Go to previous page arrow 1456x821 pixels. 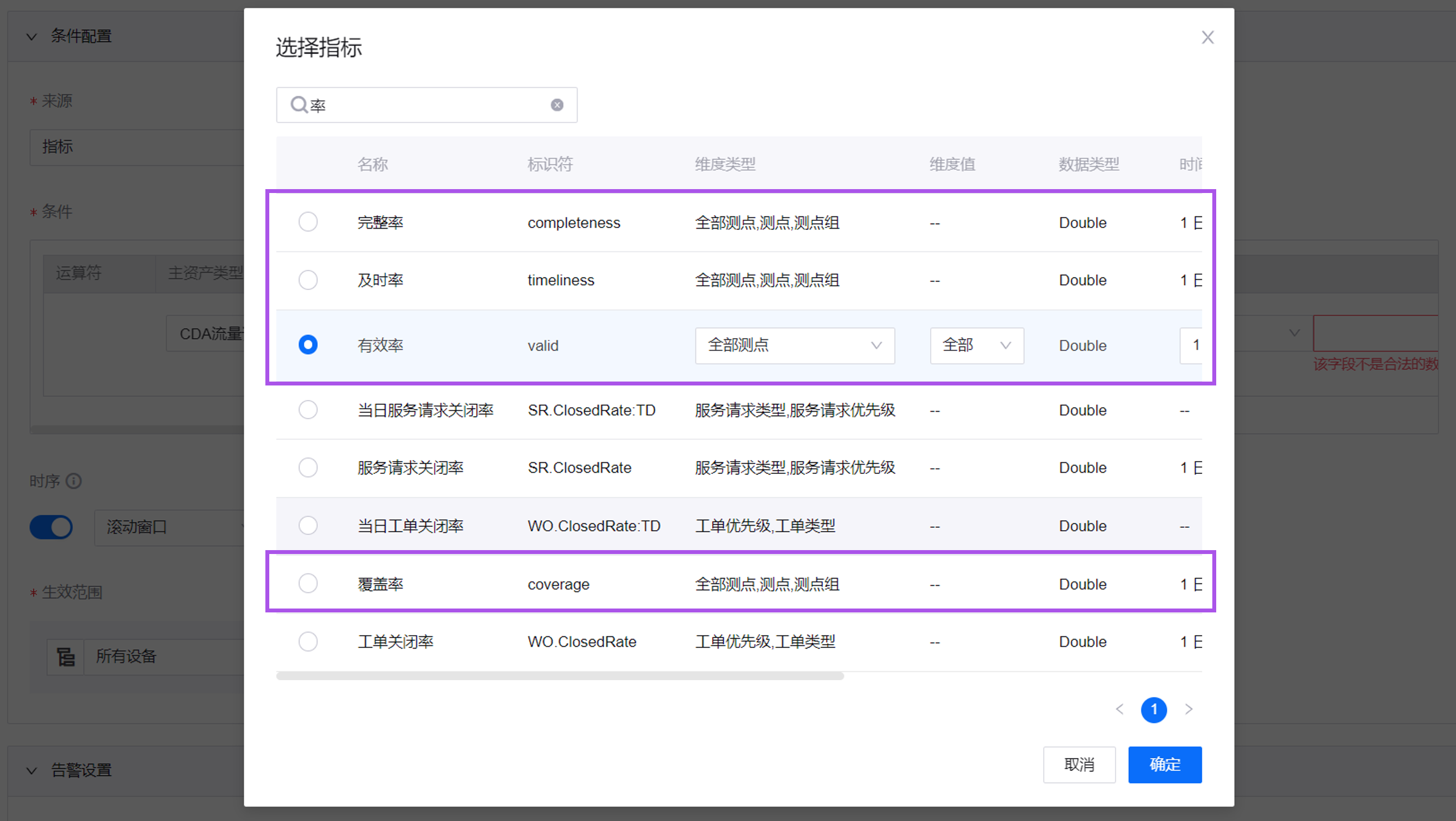click(x=1120, y=709)
